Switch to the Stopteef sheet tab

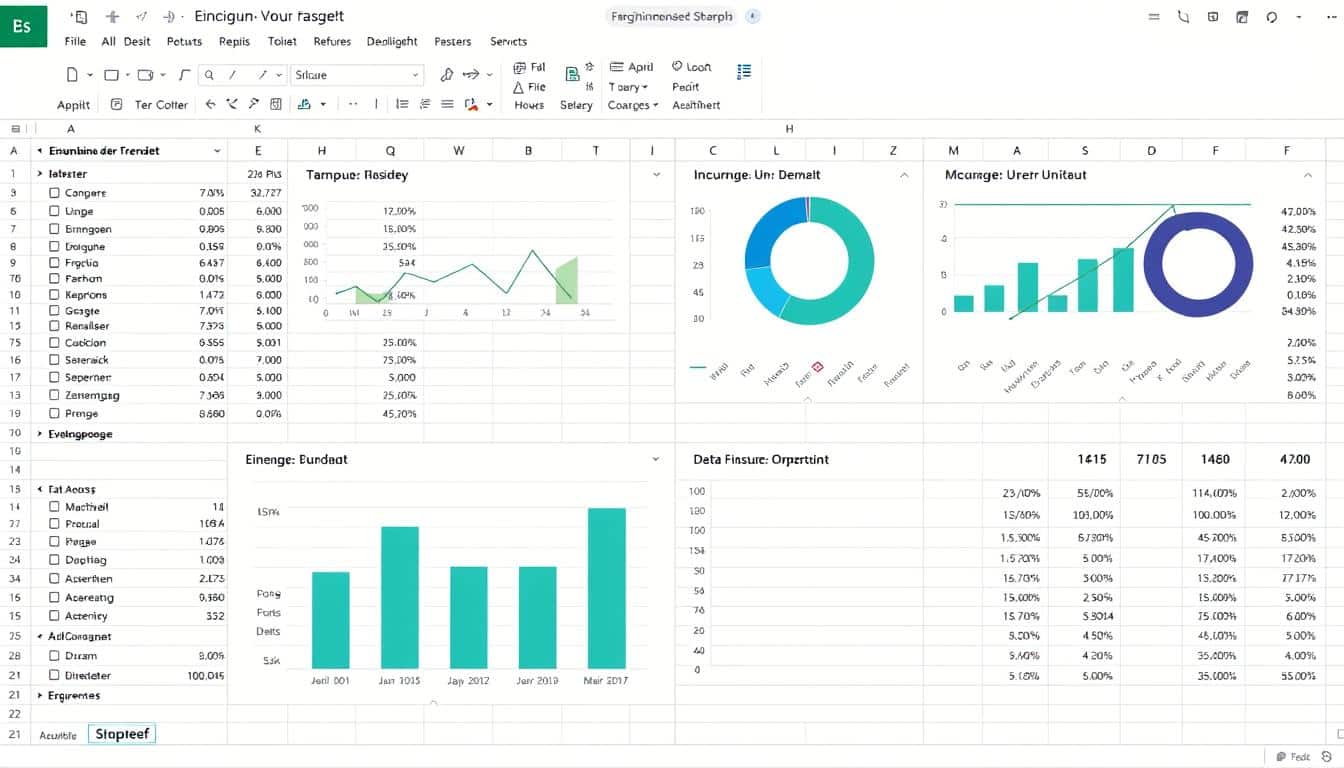coord(121,734)
